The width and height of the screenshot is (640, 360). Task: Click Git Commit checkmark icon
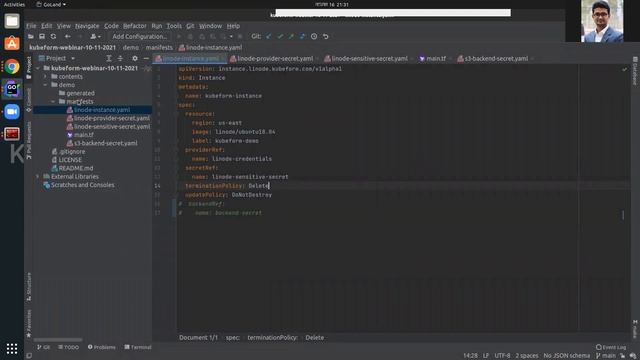[x=280, y=36]
